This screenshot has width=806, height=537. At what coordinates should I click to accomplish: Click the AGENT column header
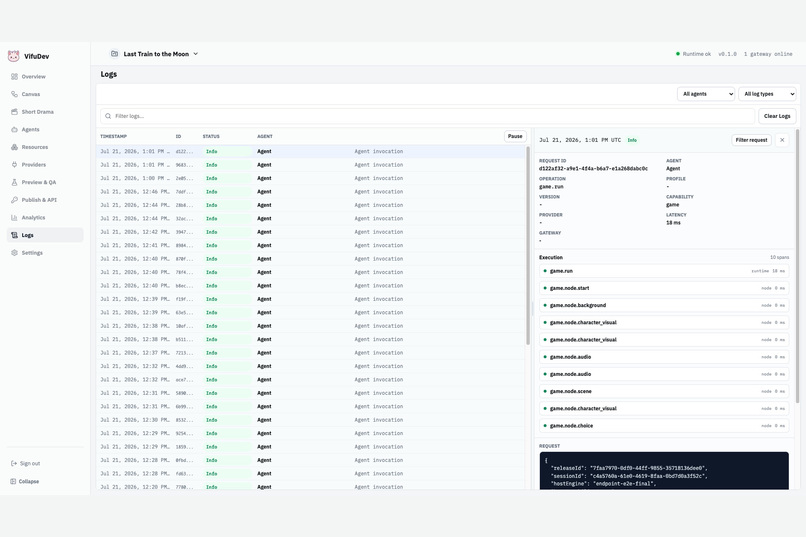pos(265,136)
